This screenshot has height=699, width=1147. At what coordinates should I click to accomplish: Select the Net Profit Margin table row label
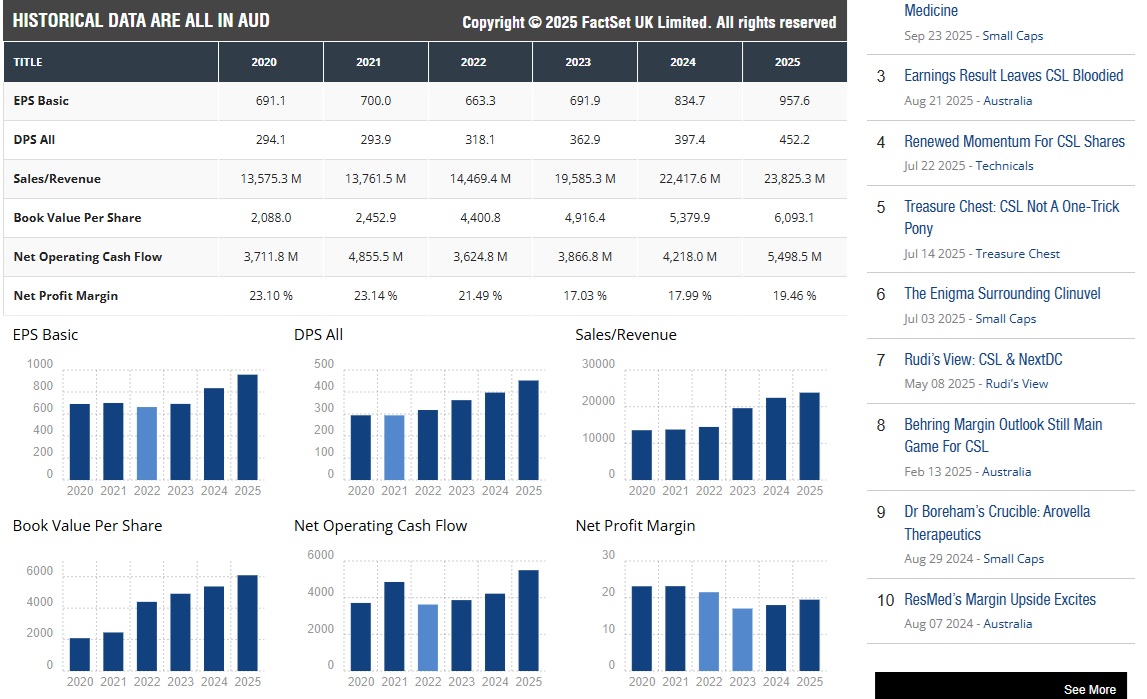(x=66, y=296)
